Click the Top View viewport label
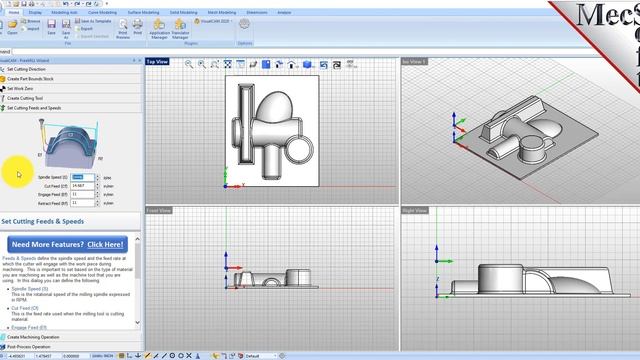 click(x=157, y=62)
